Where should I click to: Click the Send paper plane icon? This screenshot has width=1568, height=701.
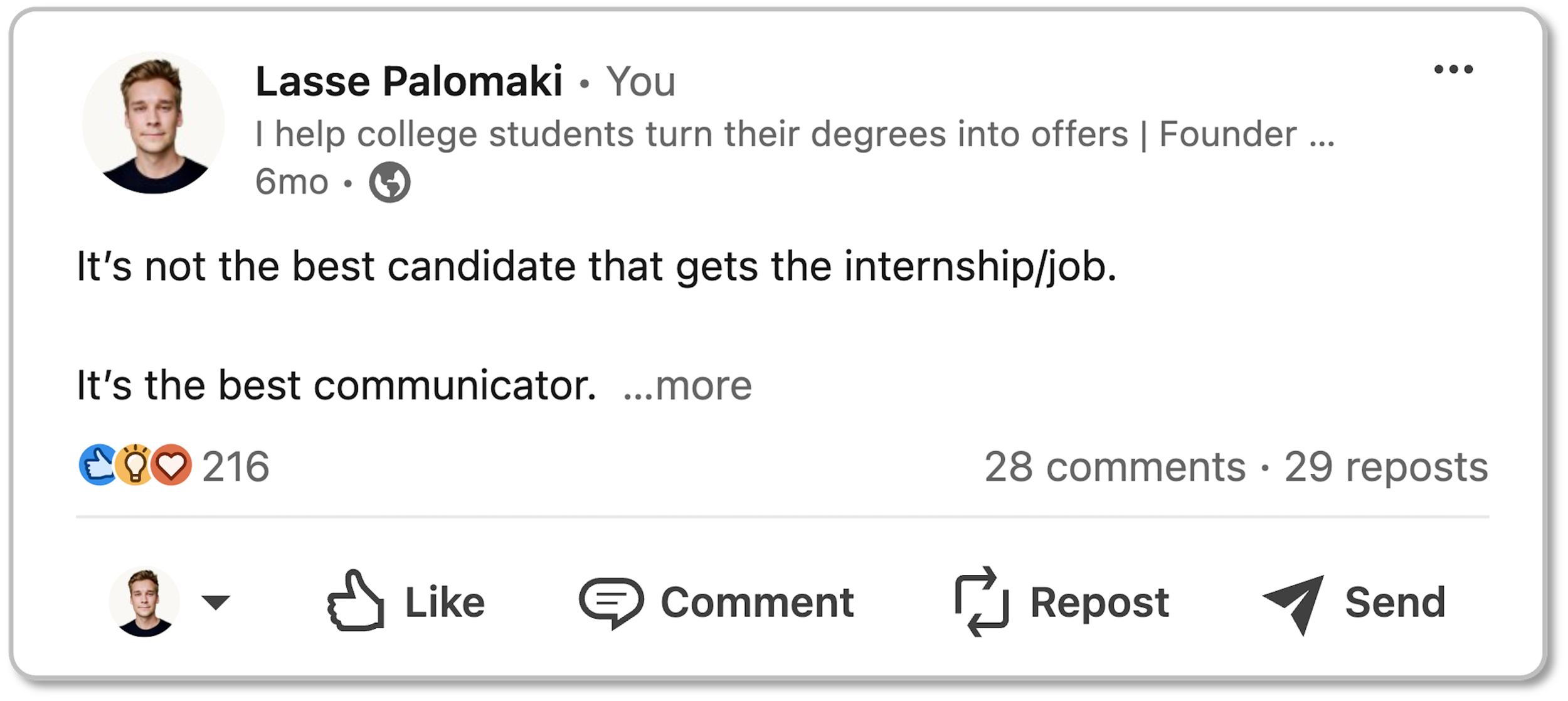pos(1293,603)
